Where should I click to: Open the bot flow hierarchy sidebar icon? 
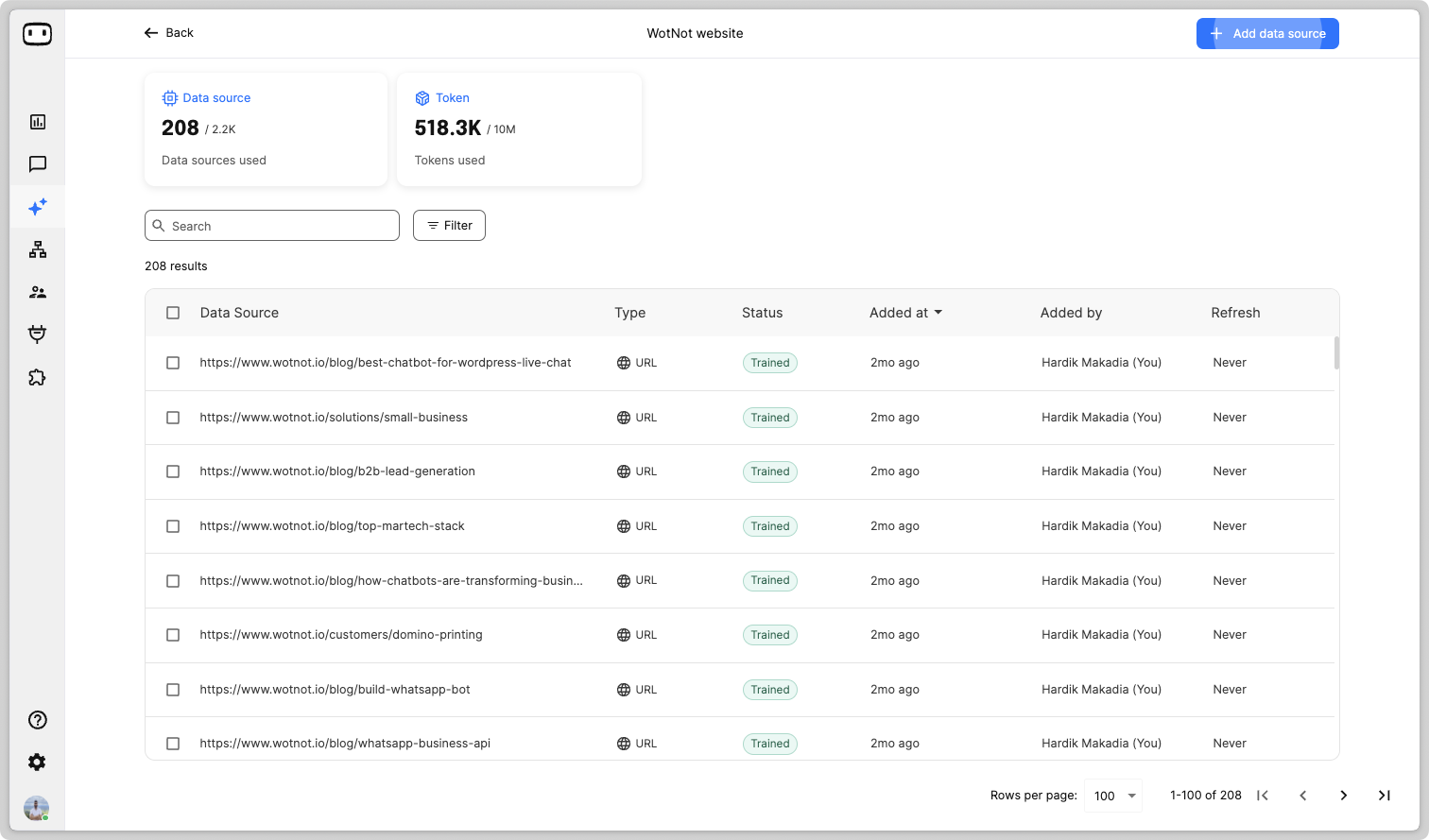tap(38, 249)
